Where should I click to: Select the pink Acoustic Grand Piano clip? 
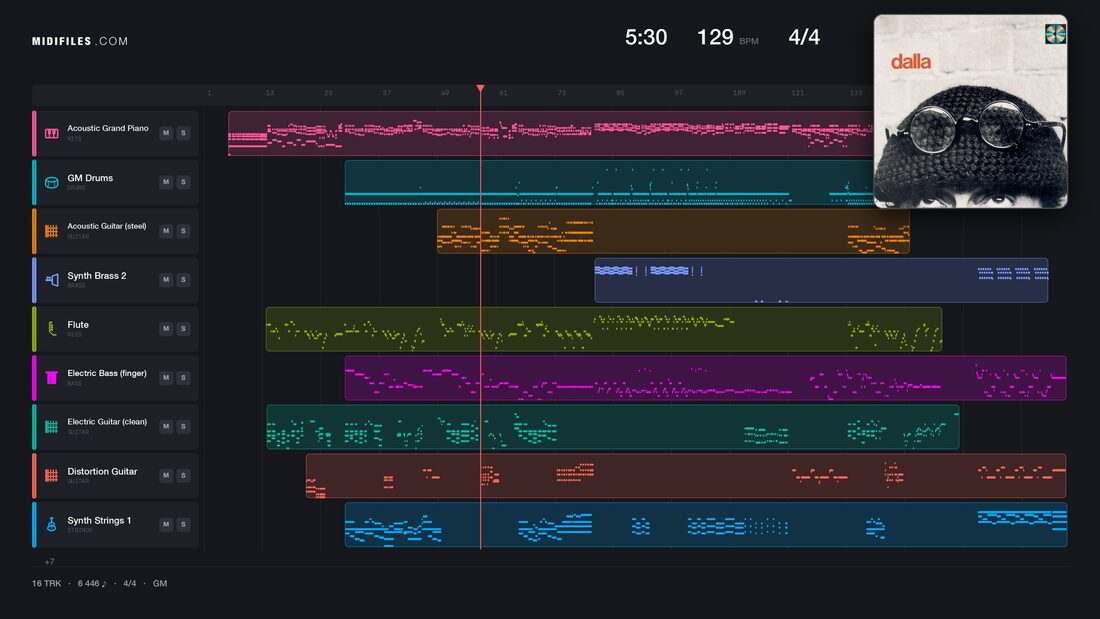[551, 133]
